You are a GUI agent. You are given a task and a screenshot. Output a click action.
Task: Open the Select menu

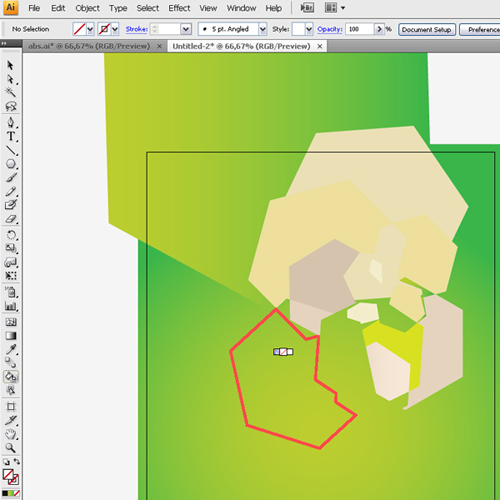[x=148, y=8]
